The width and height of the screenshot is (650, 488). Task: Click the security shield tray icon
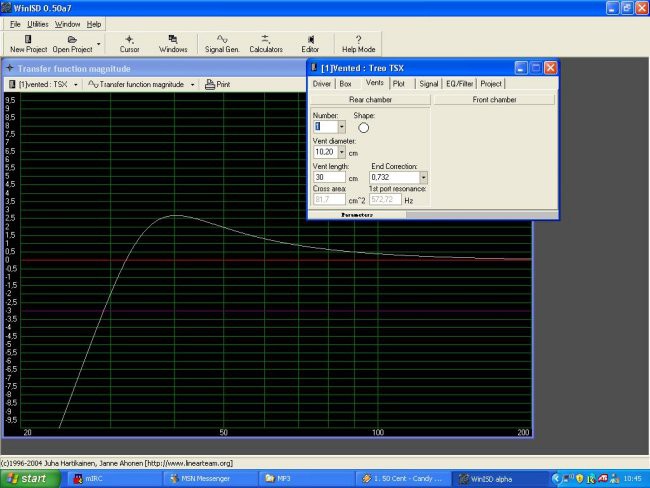(x=580, y=478)
